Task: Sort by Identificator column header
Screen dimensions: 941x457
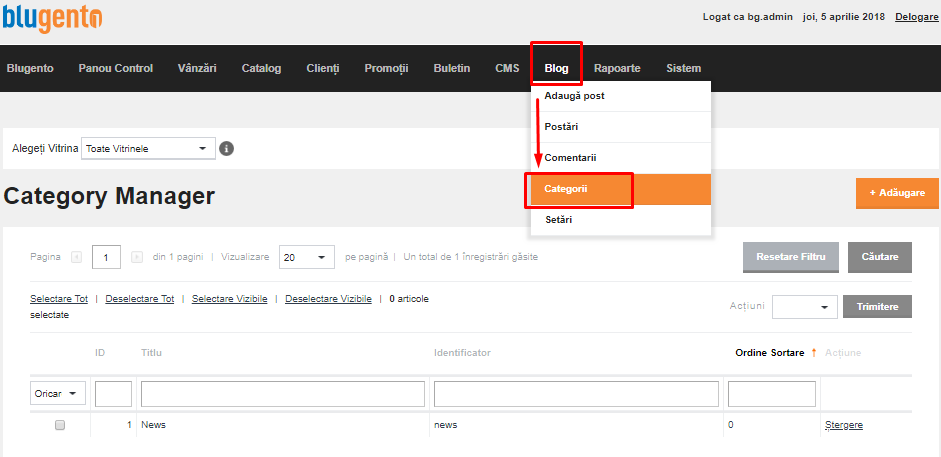Action: (462, 353)
